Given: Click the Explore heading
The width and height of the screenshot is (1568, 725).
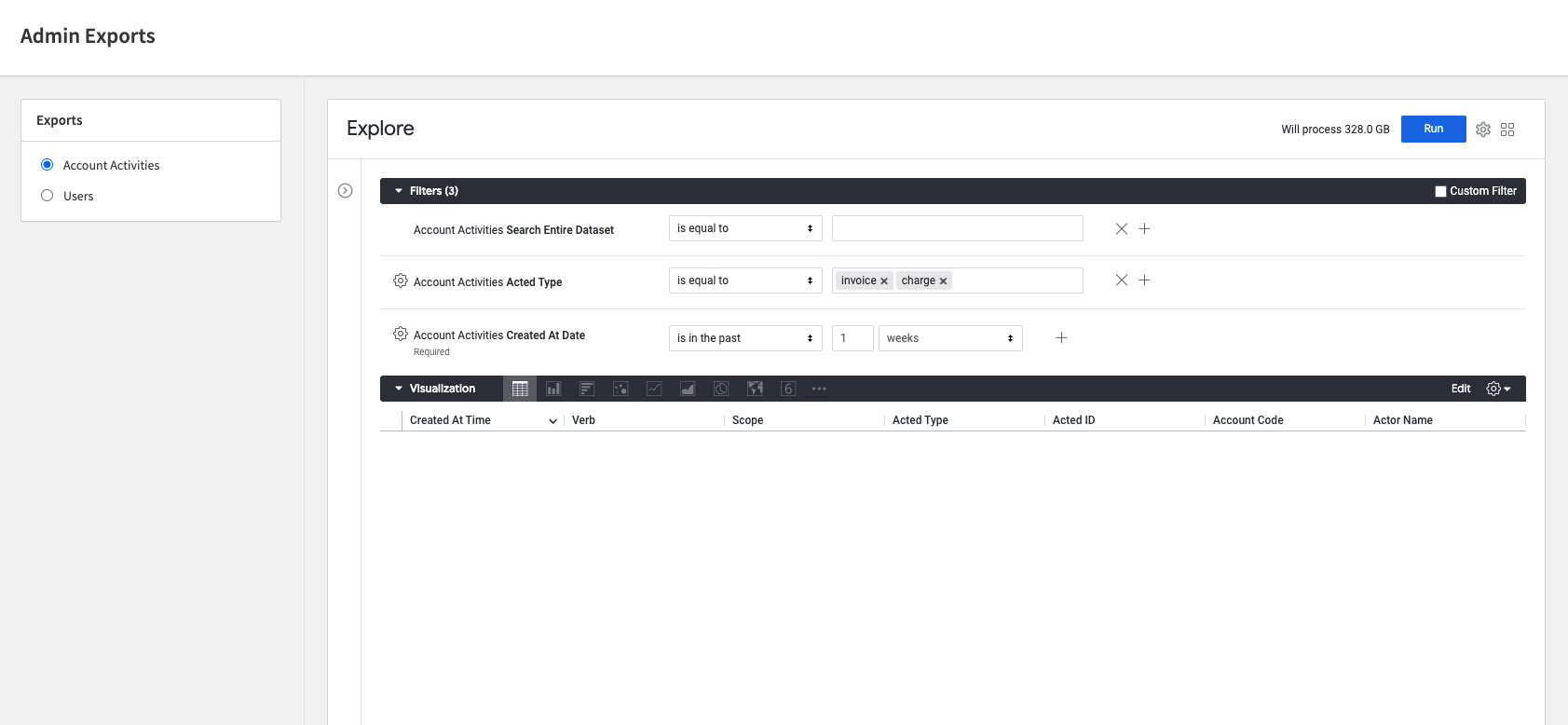Looking at the screenshot, I should pos(380,129).
